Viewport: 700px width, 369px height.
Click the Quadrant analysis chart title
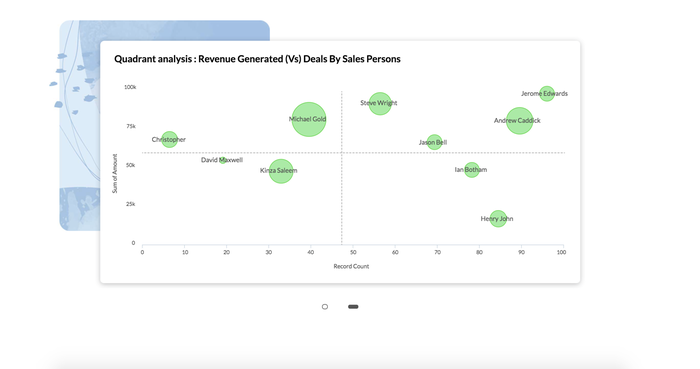(257, 59)
